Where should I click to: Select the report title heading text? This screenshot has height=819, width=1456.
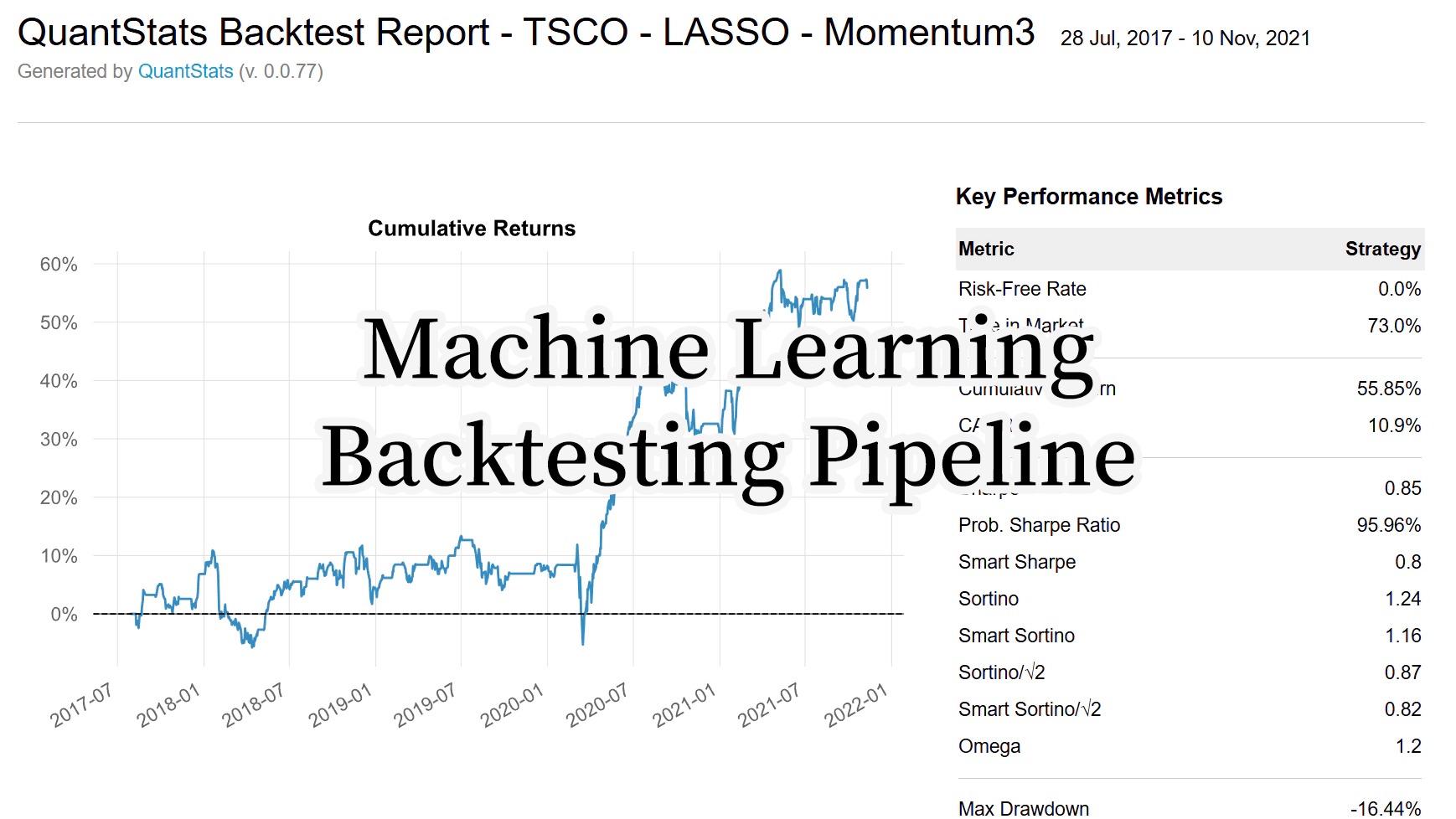pyautogui.click(x=526, y=33)
